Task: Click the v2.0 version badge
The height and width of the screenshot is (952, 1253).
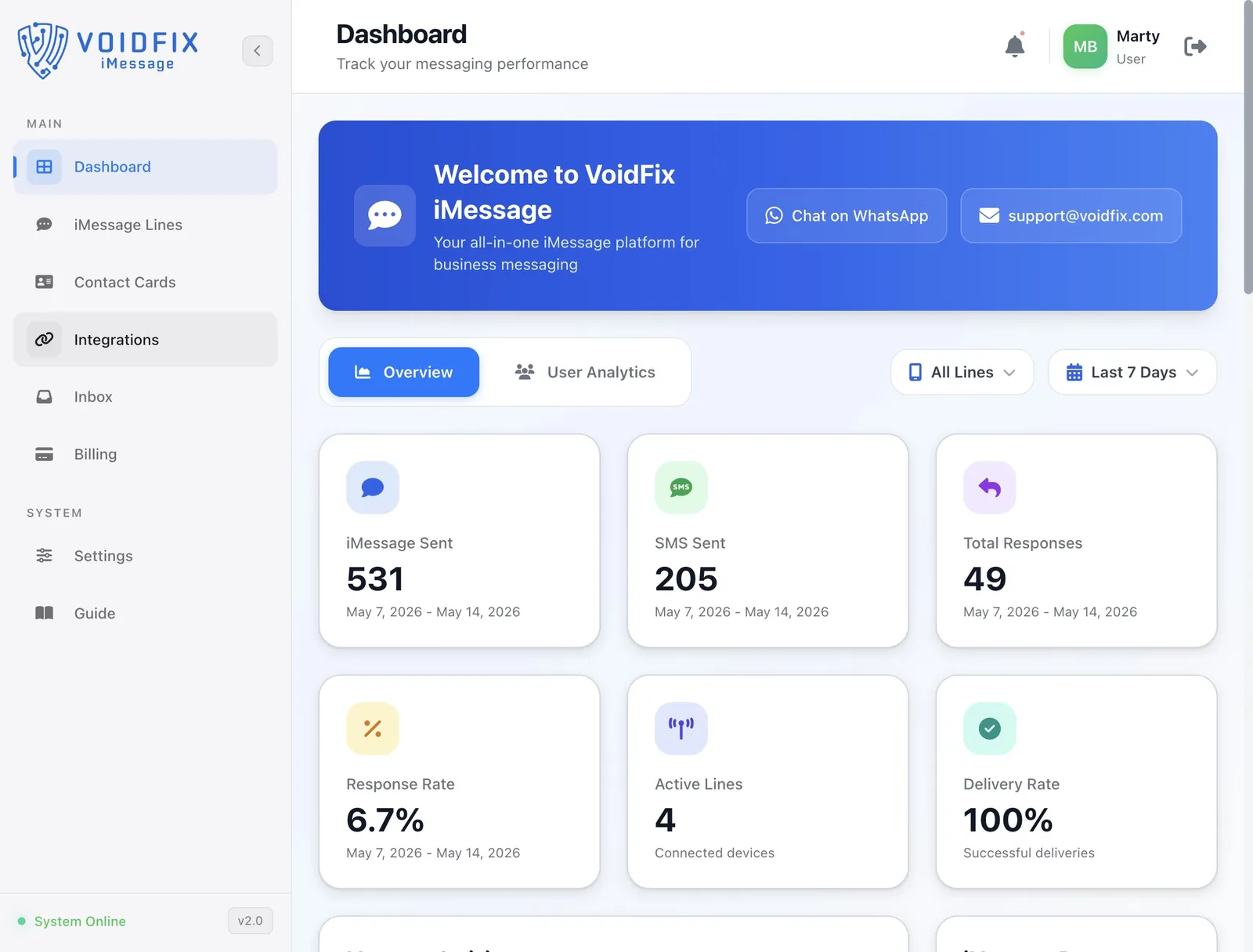Action: click(x=250, y=921)
